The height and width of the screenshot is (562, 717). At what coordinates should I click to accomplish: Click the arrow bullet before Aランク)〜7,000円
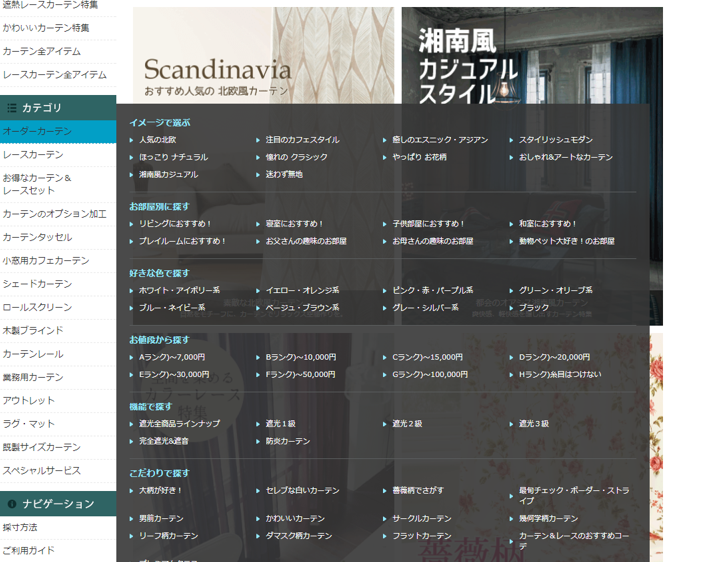pyautogui.click(x=132, y=357)
